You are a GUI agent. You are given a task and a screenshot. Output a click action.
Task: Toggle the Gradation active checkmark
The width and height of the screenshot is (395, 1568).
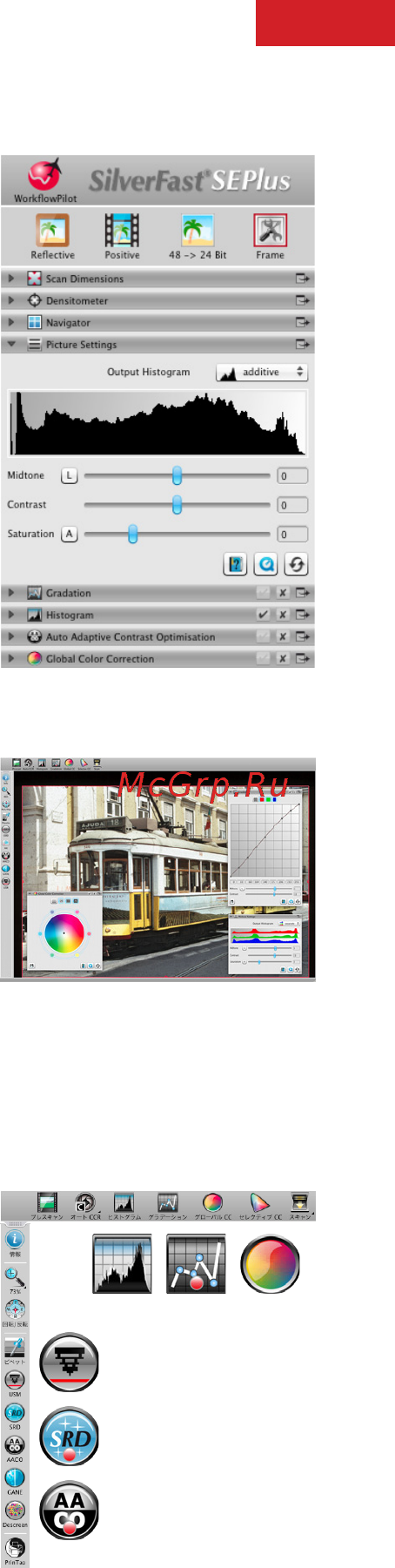(x=263, y=593)
